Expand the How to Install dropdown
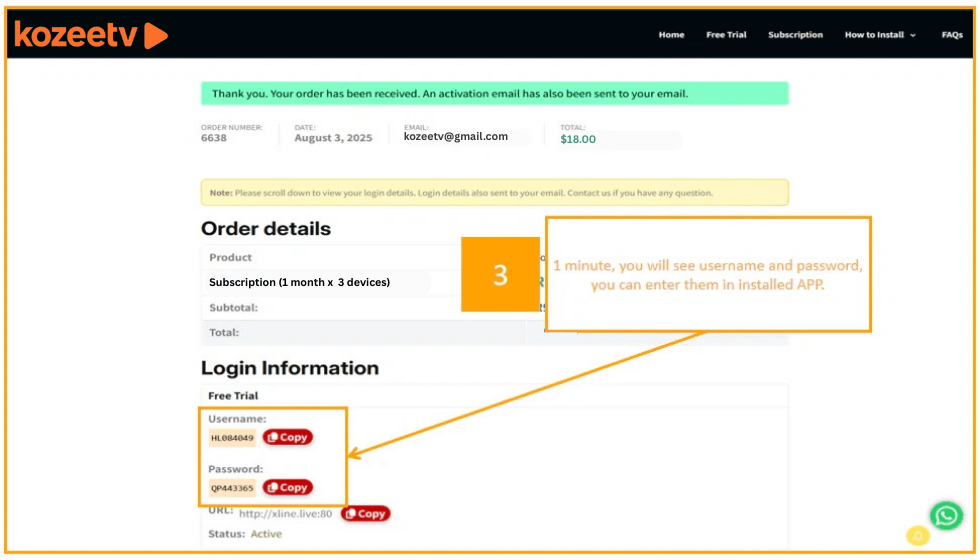This screenshot has width=980, height=560. pyautogui.click(x=880, y=35)
